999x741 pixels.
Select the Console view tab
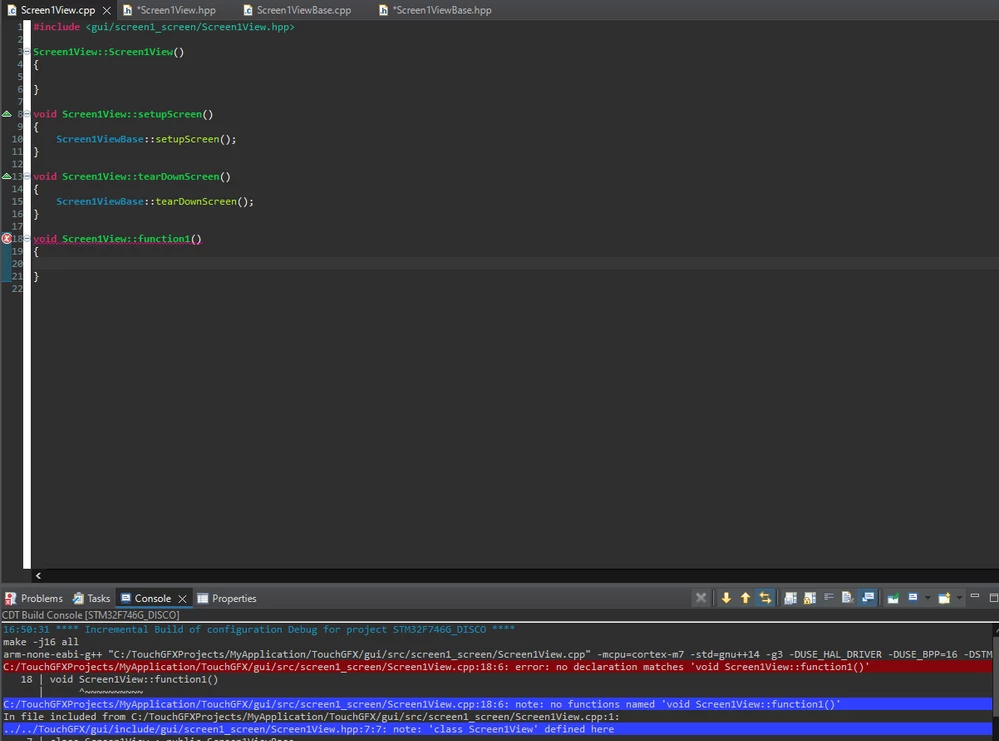point(152,598)
